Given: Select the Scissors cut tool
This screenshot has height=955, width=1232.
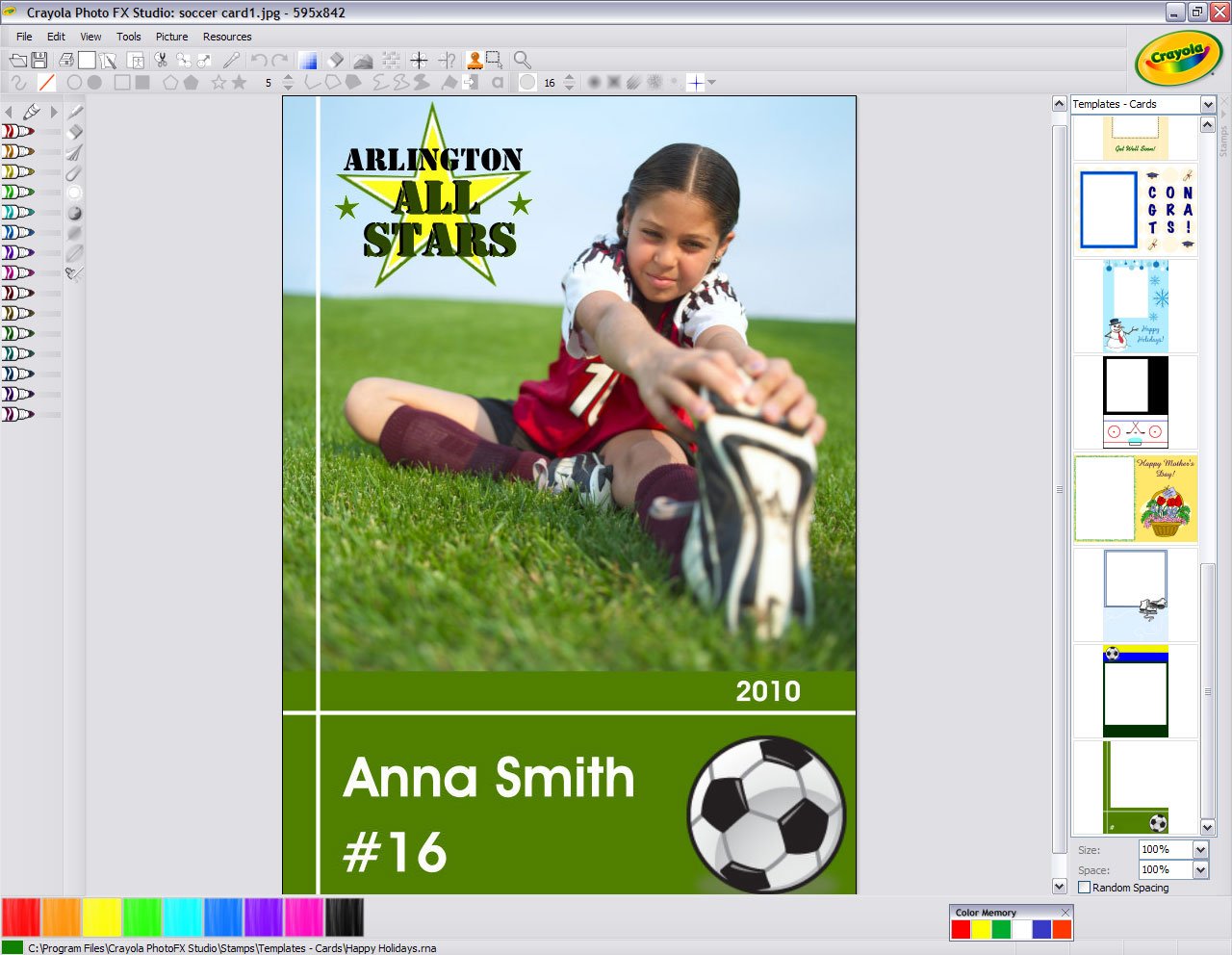Looking at the screenshot, I should pos(161,60).
